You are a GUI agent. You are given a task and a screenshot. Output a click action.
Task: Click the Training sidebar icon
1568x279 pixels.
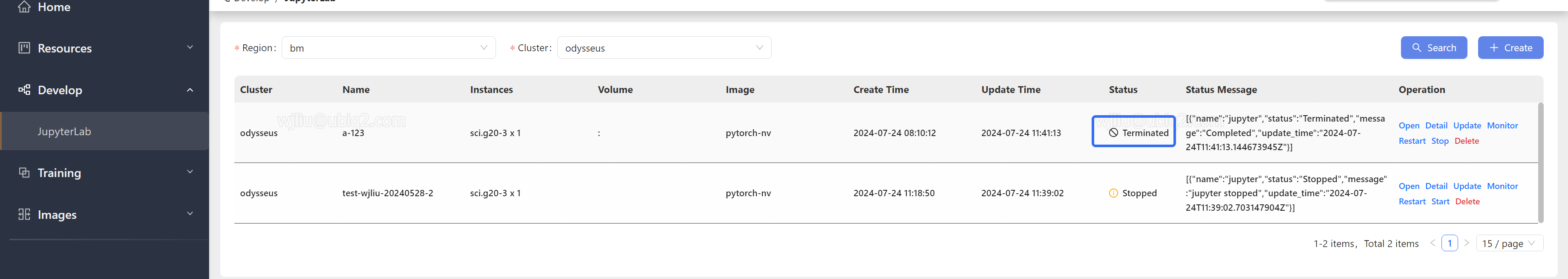coord(24,172)
